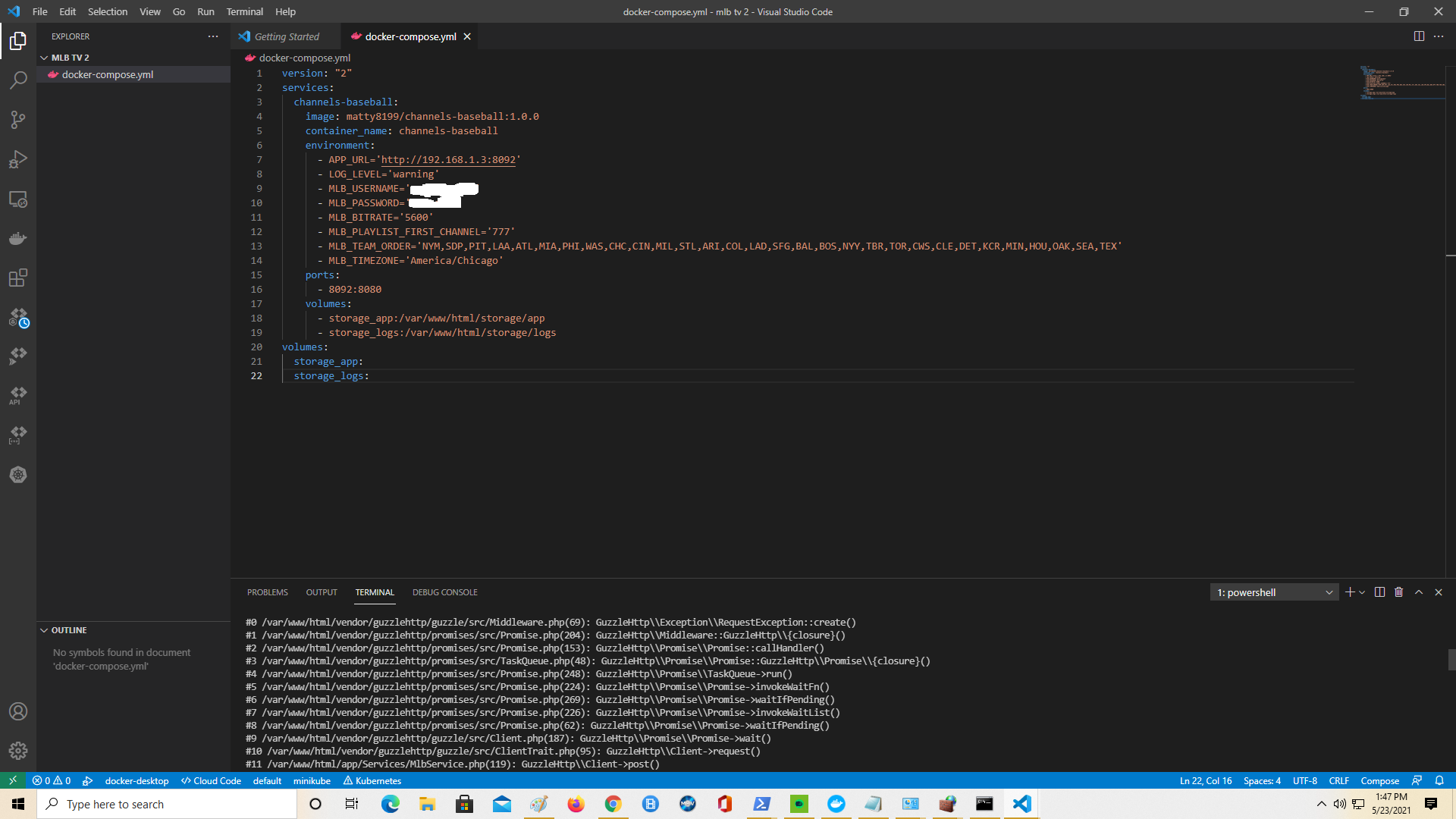Kill the terminal with trash icon

tap(1399, 592)
